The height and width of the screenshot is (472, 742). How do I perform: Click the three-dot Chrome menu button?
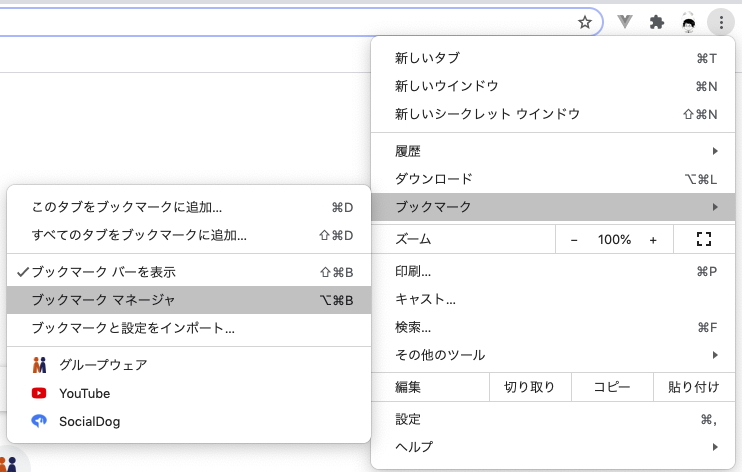coord(721,22)
